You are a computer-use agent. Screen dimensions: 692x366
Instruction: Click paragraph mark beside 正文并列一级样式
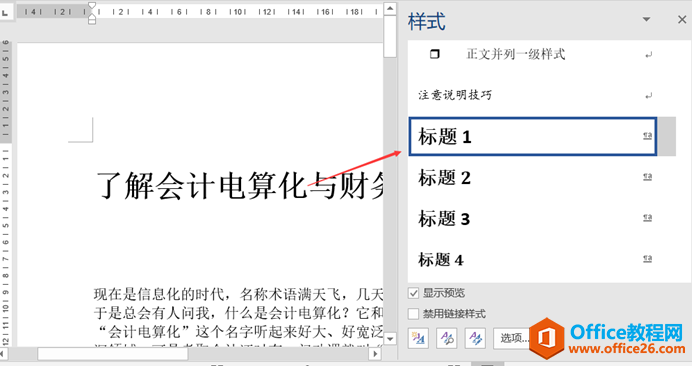[648, 55]
